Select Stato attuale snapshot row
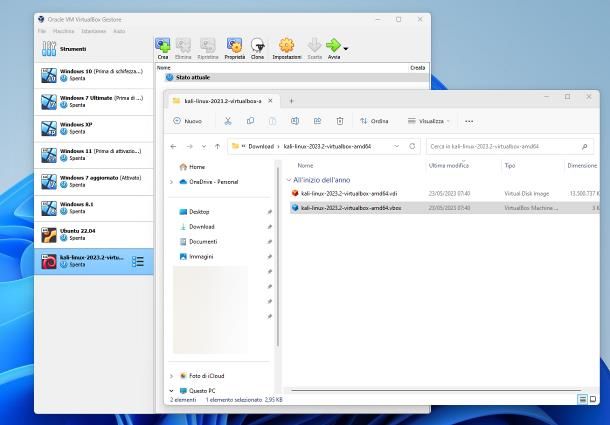610x425 pixels. (296, 77)
